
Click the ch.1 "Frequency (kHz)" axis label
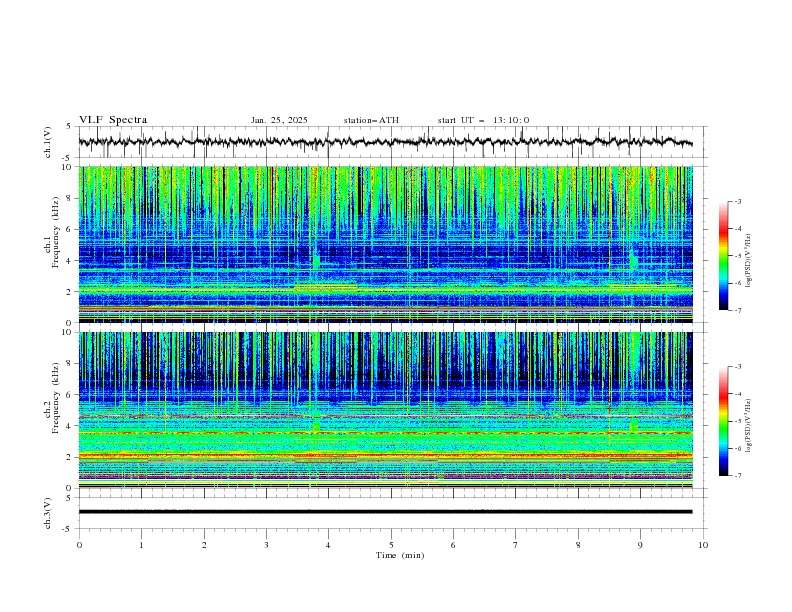55,230
